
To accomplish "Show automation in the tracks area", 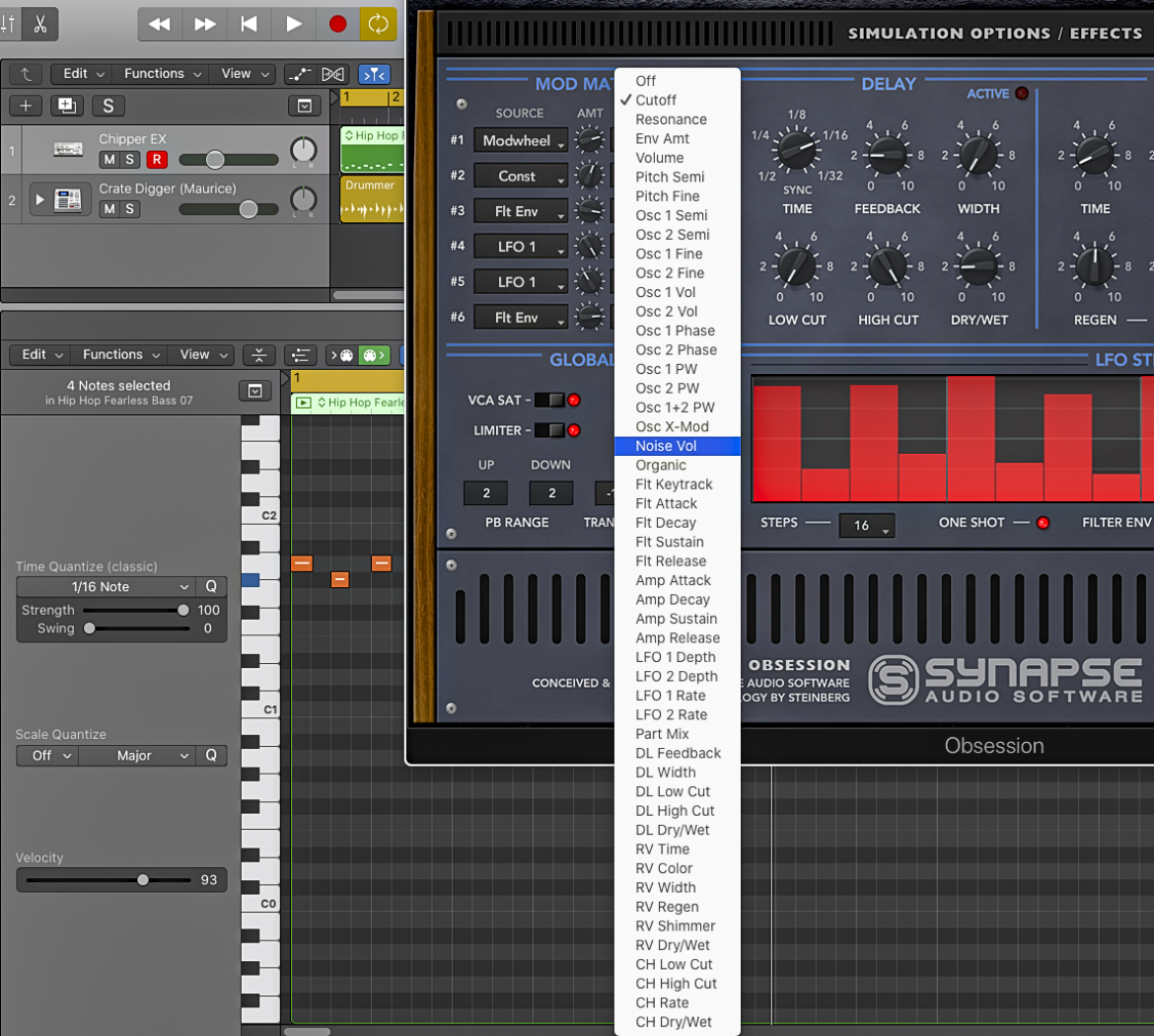I will (300, 74).
